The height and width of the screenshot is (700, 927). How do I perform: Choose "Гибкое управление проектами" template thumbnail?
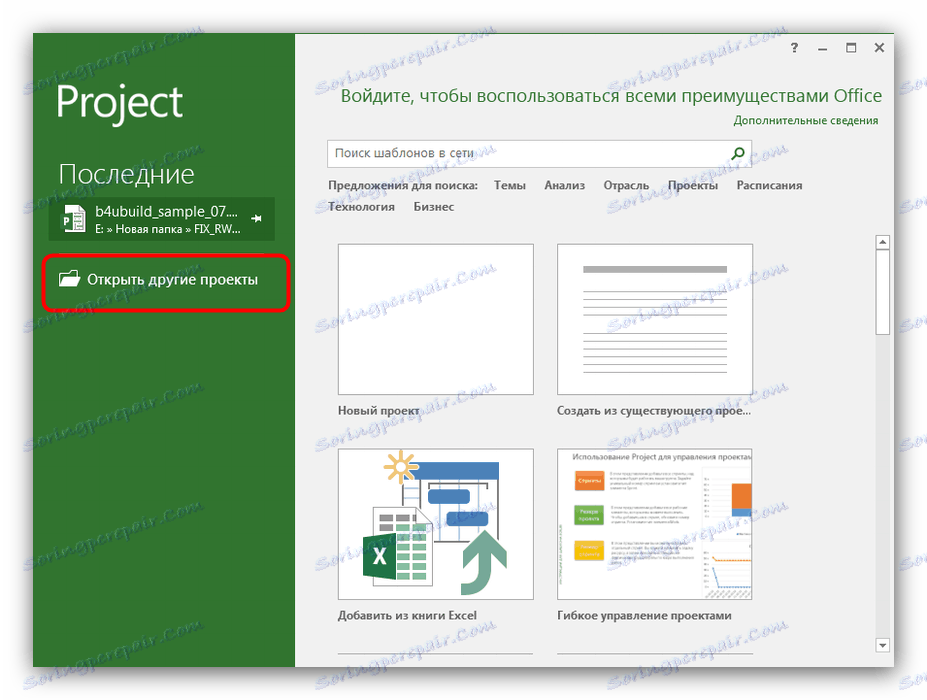click(654, 524)
